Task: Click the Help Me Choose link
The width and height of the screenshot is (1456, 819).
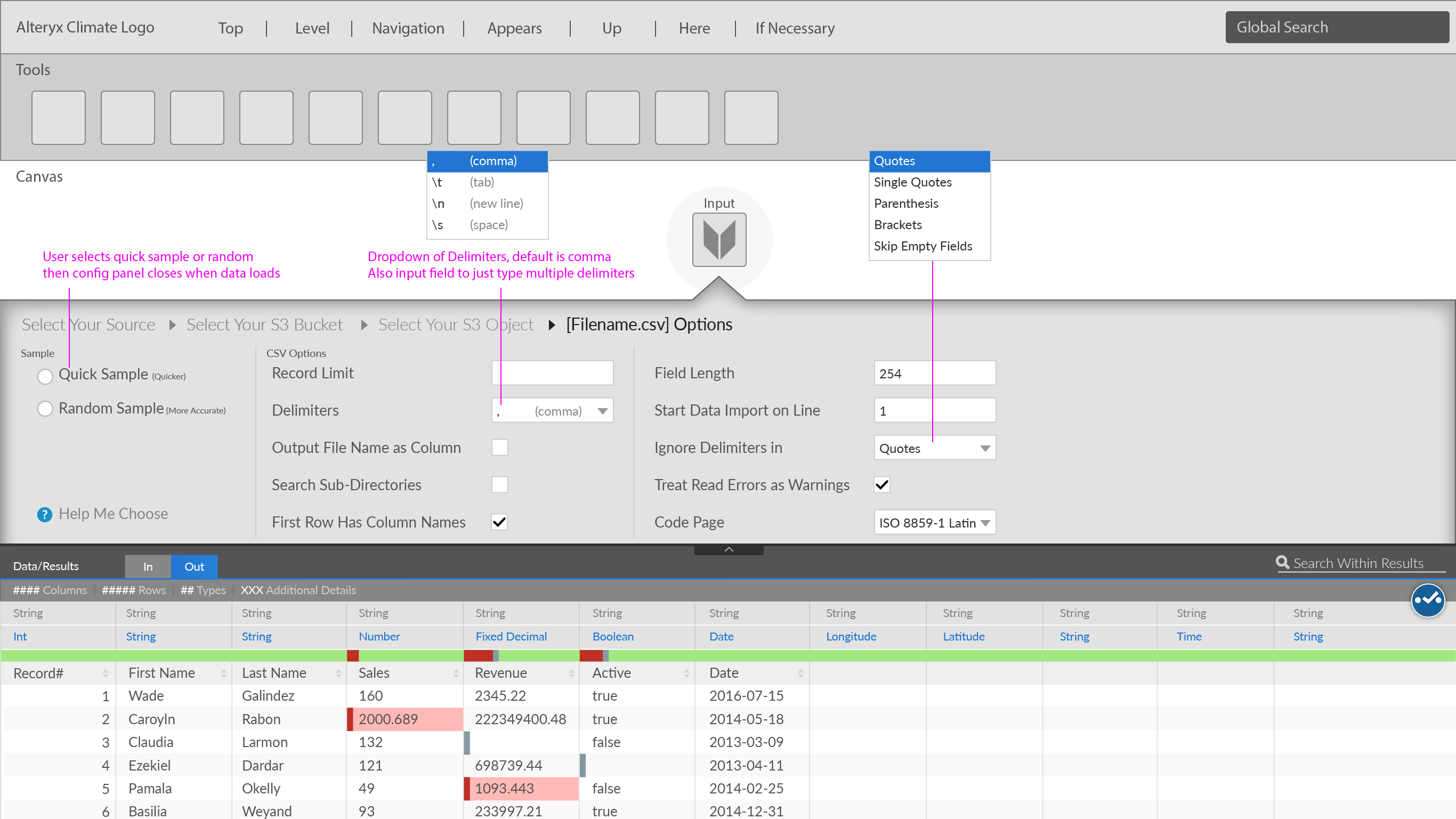Action: pos(113,513)
